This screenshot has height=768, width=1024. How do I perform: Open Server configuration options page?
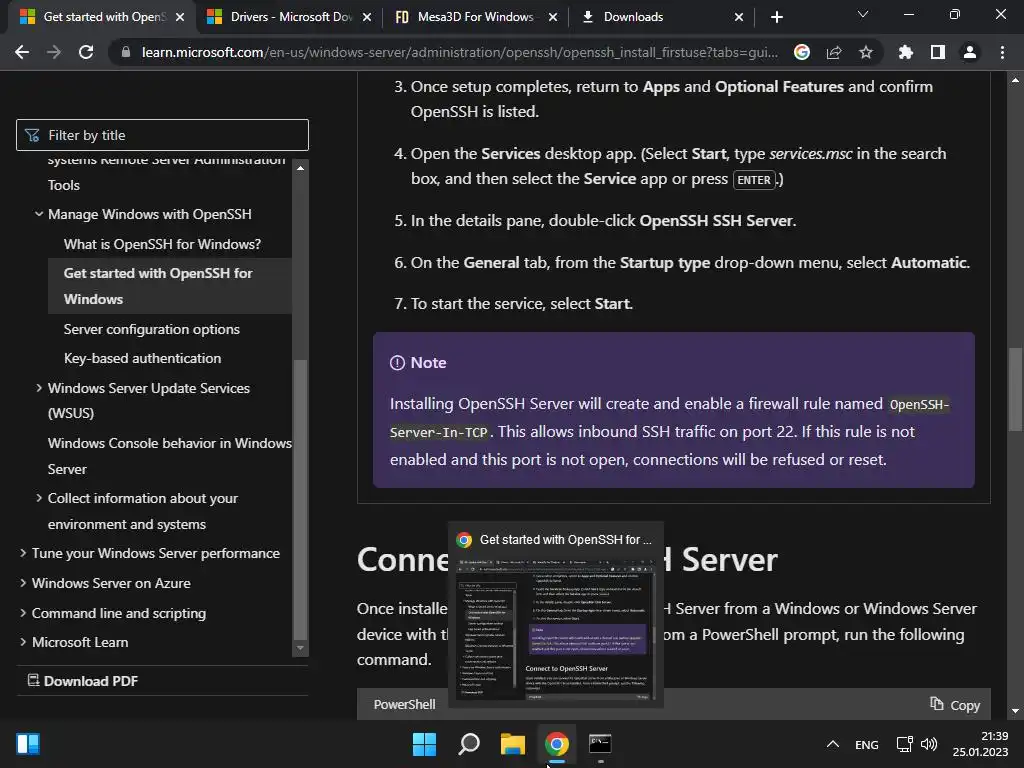(x=152, y=329)
